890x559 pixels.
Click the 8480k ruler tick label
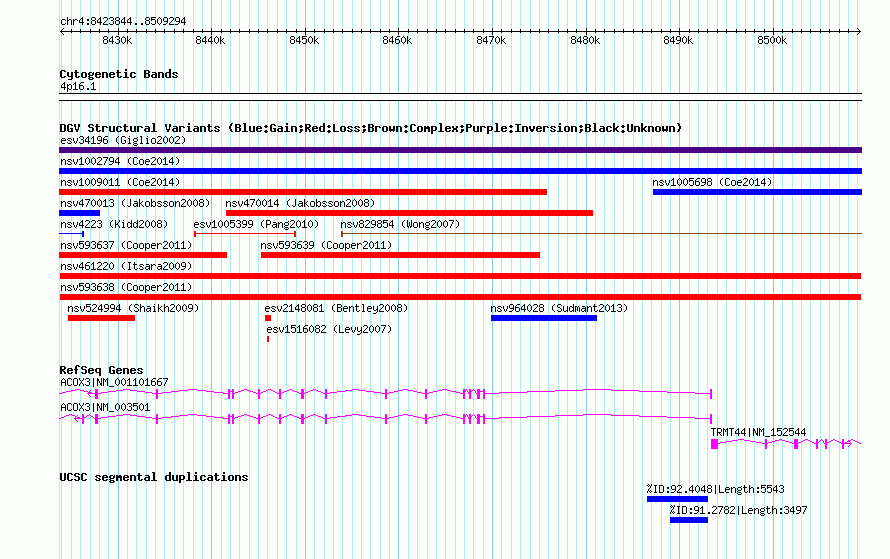click(585, 41)
